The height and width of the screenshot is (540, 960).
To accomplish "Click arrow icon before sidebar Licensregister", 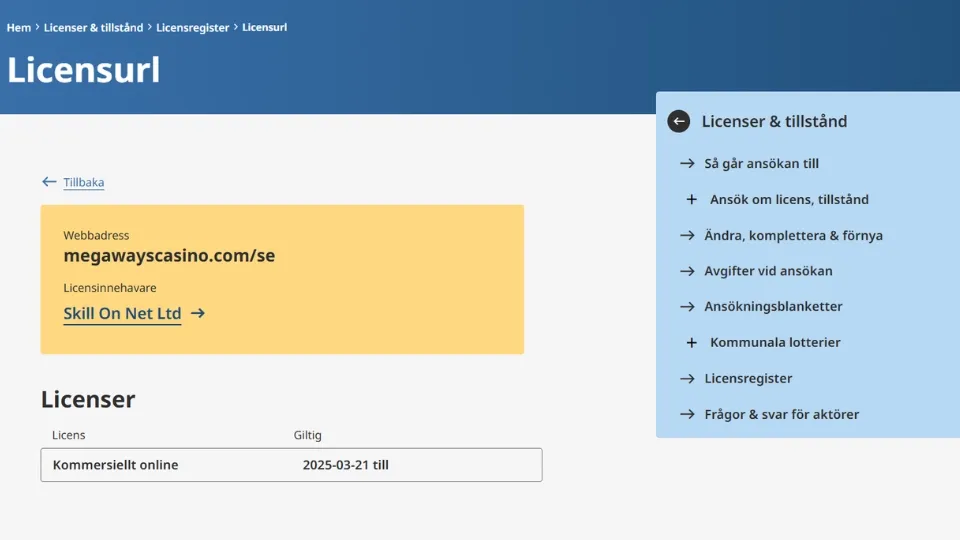I will click(687, 379).
